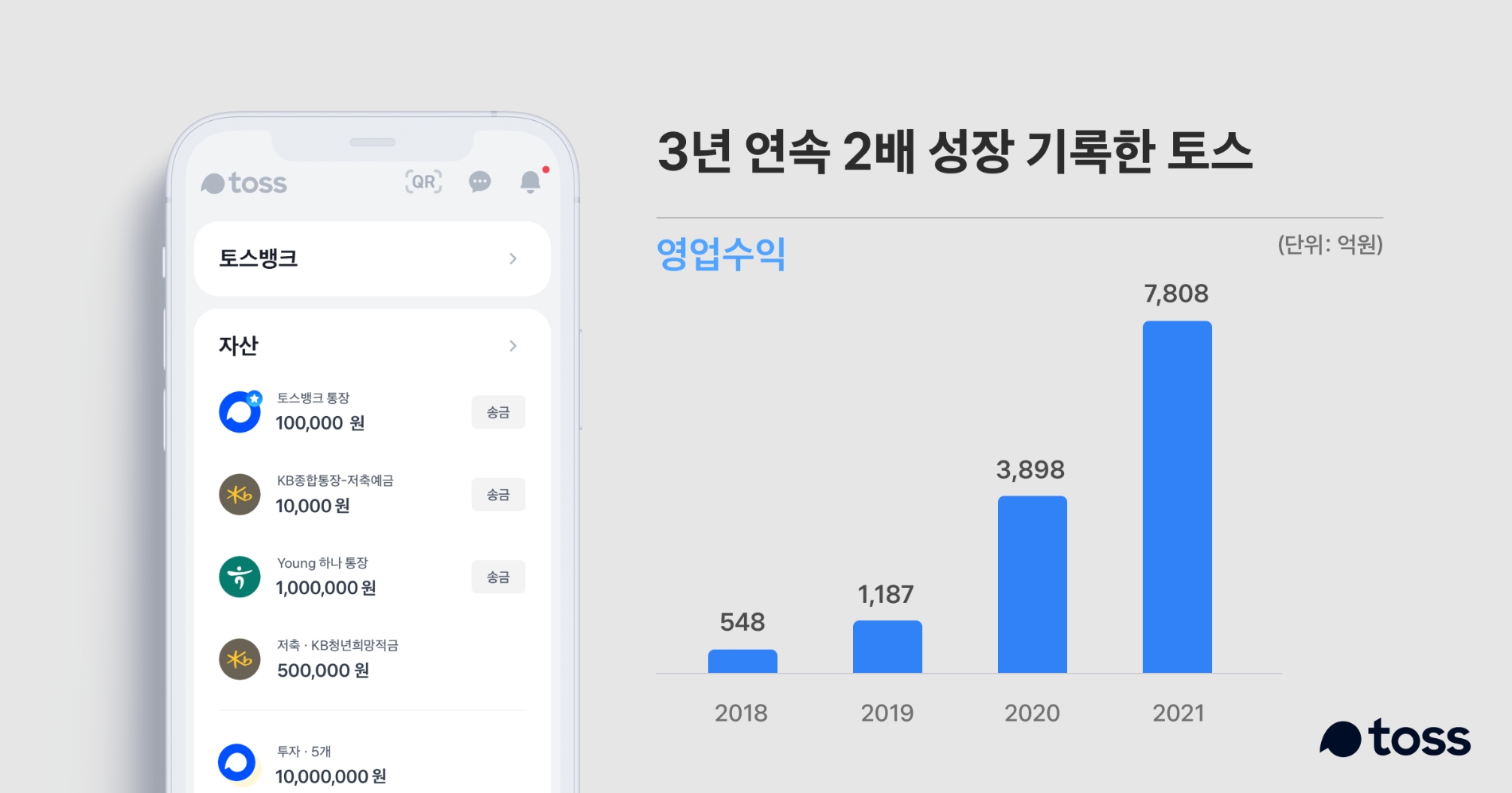
Task: Select the 7,808 value label
Action: (1175, 293)
